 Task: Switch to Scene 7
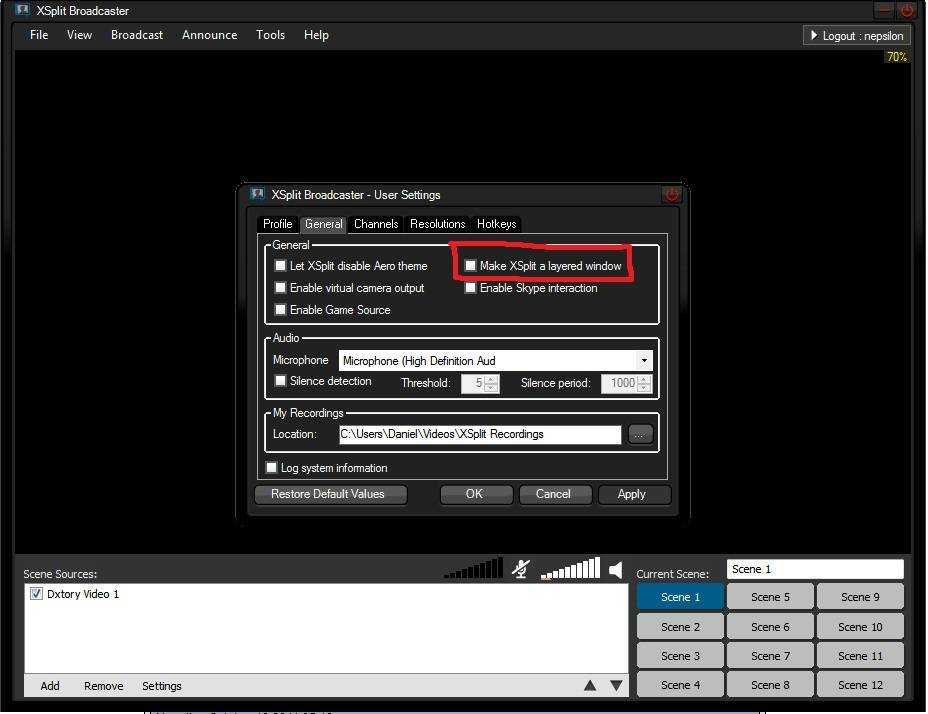click(770, 656)
